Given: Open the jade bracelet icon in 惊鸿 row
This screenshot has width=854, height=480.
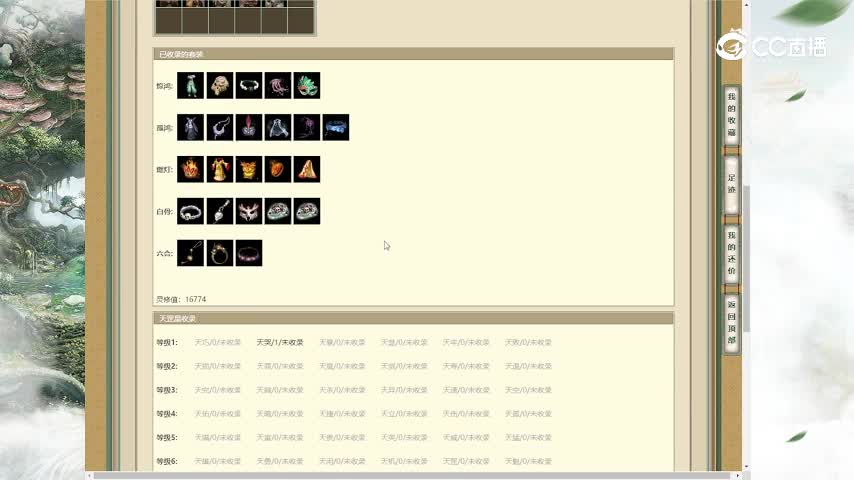Looking at the screenshot, I should [x=249, y=86].
